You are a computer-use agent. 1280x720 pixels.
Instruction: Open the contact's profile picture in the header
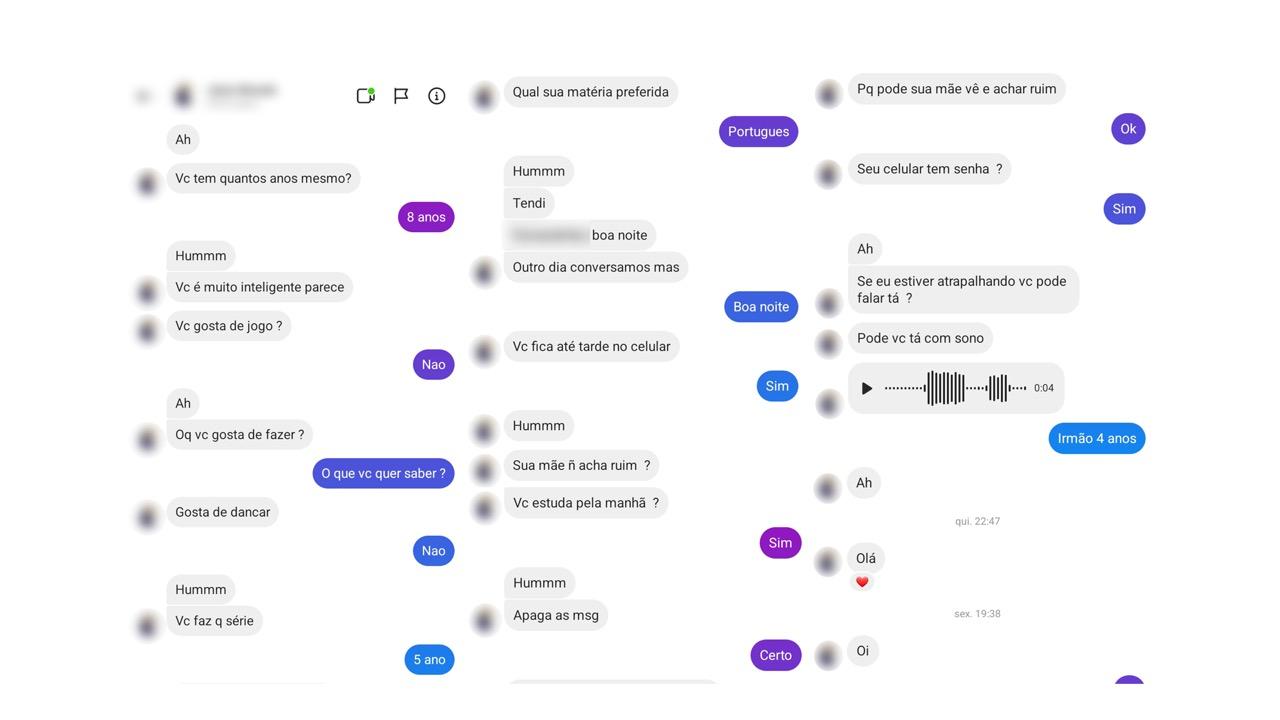click(183, 96)
